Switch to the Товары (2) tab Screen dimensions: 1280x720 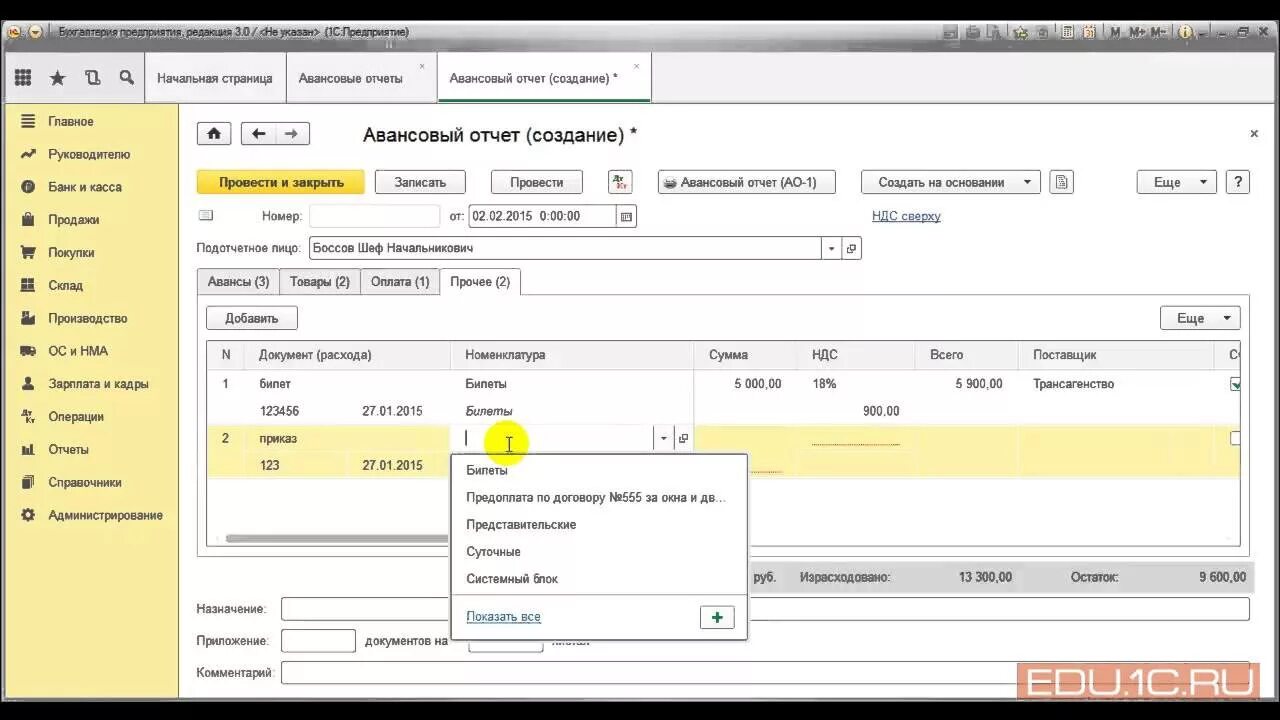(x=320, y=282)
